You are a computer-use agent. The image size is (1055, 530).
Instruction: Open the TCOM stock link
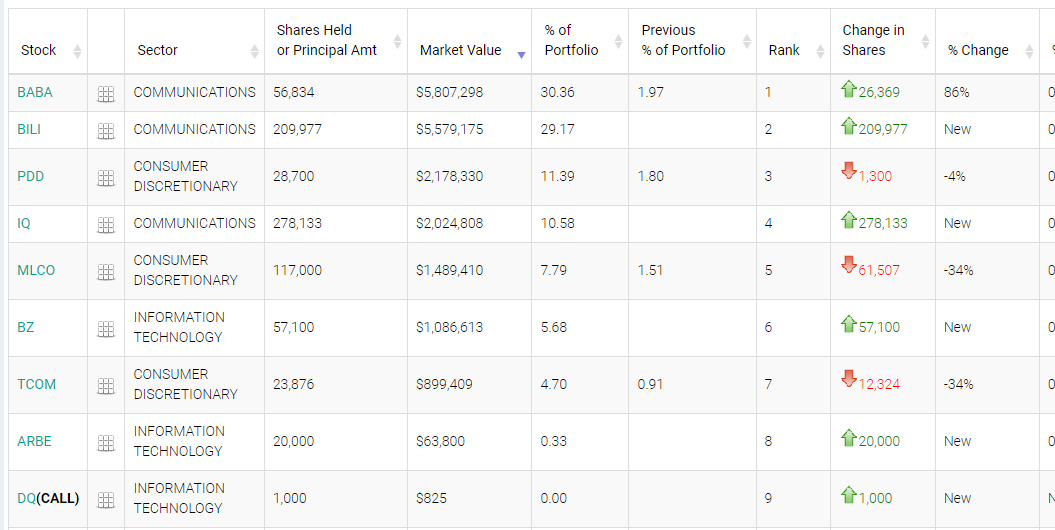click(37, 384)
